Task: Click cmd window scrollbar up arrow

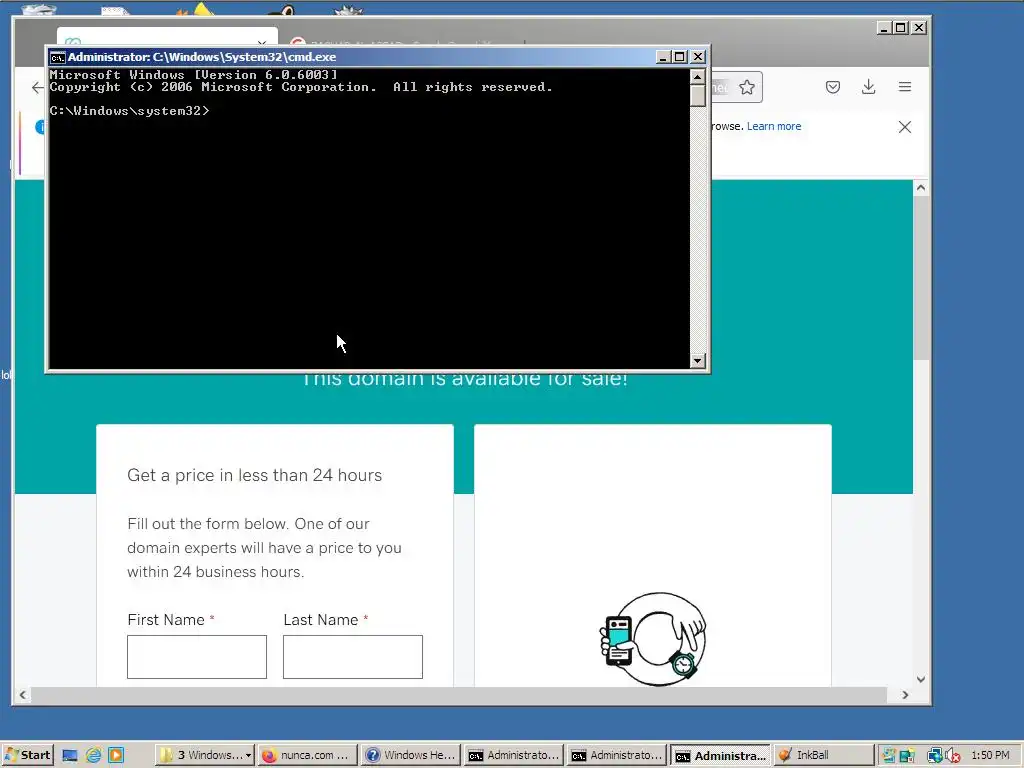Action: tap(697, 76)
